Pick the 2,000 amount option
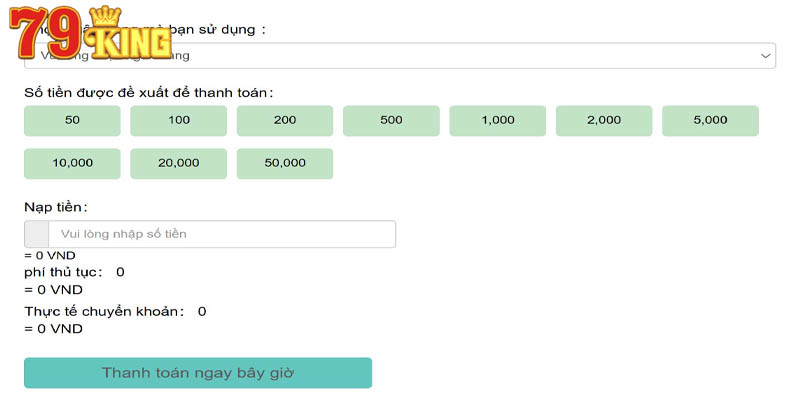800x400 pixels. coord(604,120)
